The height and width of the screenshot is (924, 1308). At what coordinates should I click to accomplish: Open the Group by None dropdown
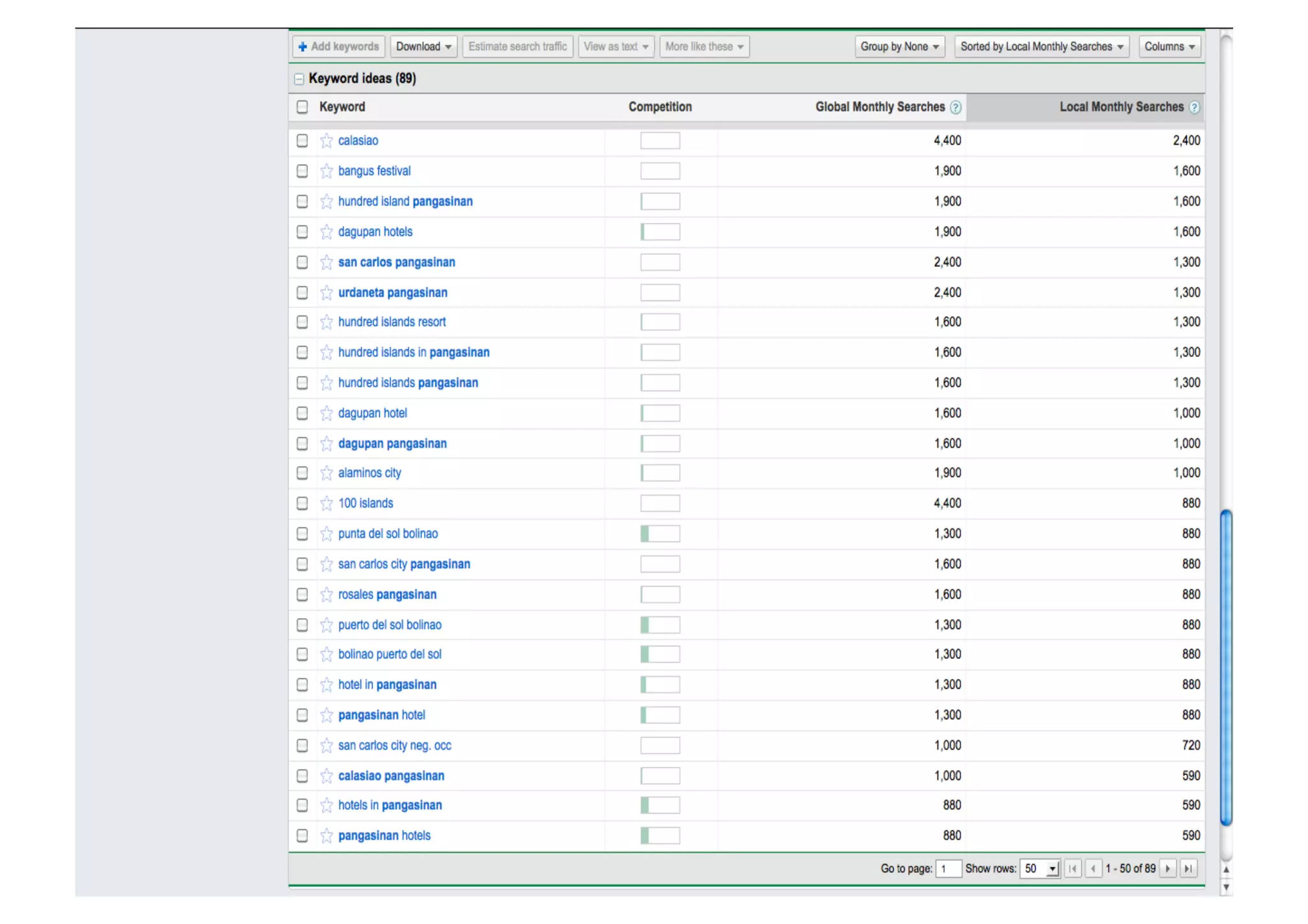(899, 47)
